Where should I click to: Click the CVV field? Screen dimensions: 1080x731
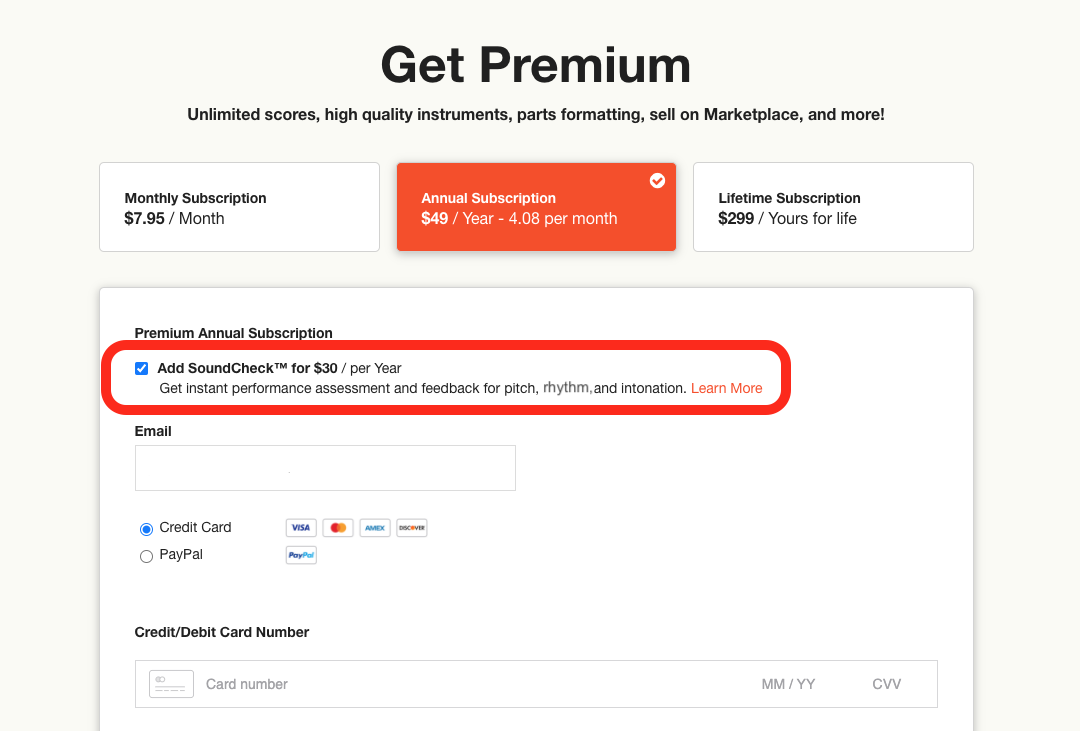pos(886,684)
